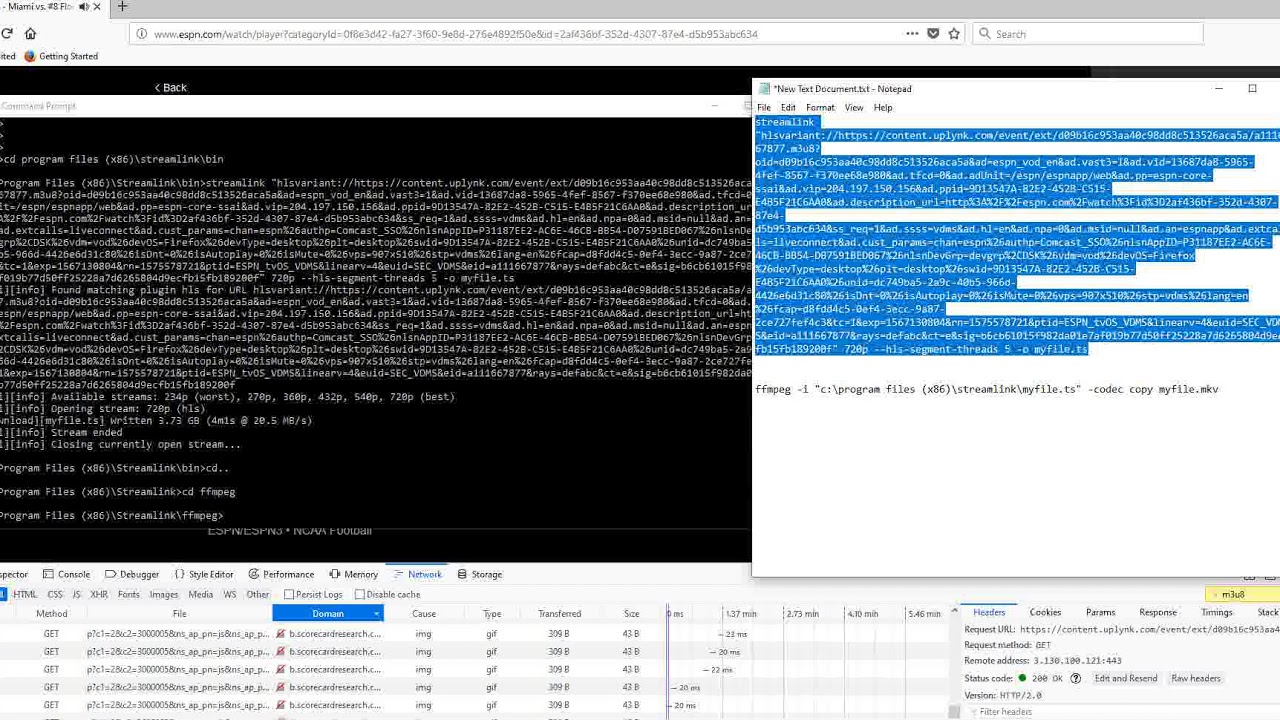Image resolution: width=1280 pixels, height=720 pixels.
Task: Sort requests by Cause column
Action: tap(424, 614)
